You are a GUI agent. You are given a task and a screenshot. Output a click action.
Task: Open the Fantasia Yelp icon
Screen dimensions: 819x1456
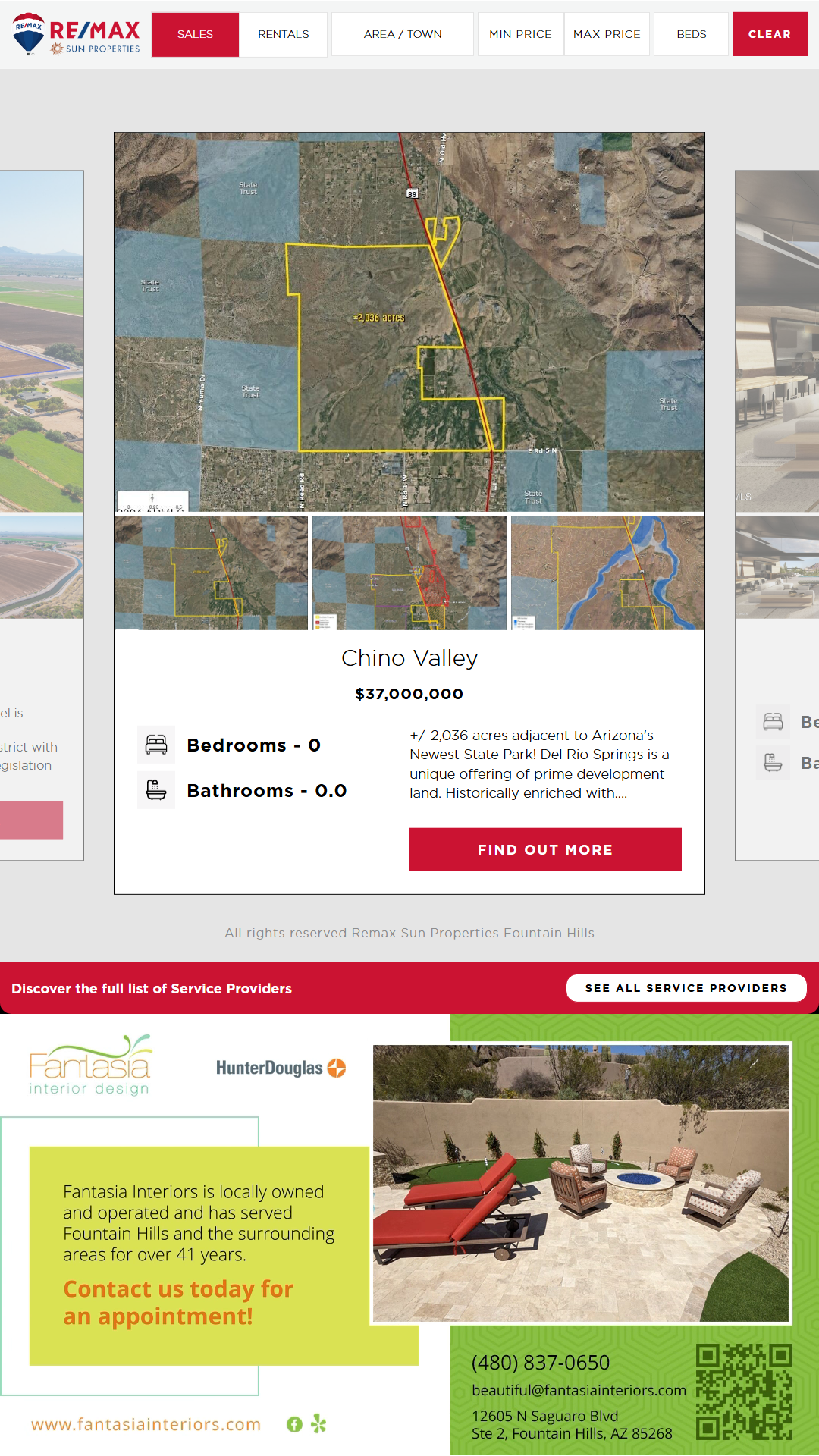pyautogui.click(x=318, y=1424)
